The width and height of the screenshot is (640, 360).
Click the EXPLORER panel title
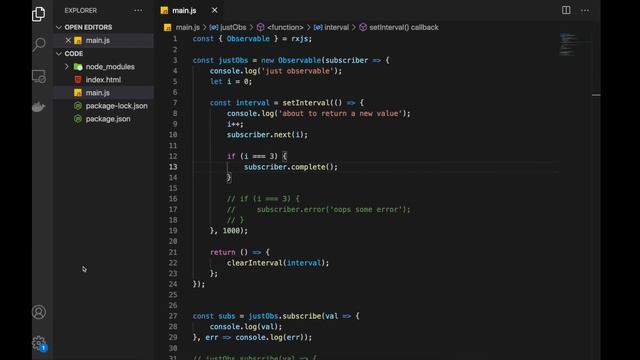pos(81,11)
